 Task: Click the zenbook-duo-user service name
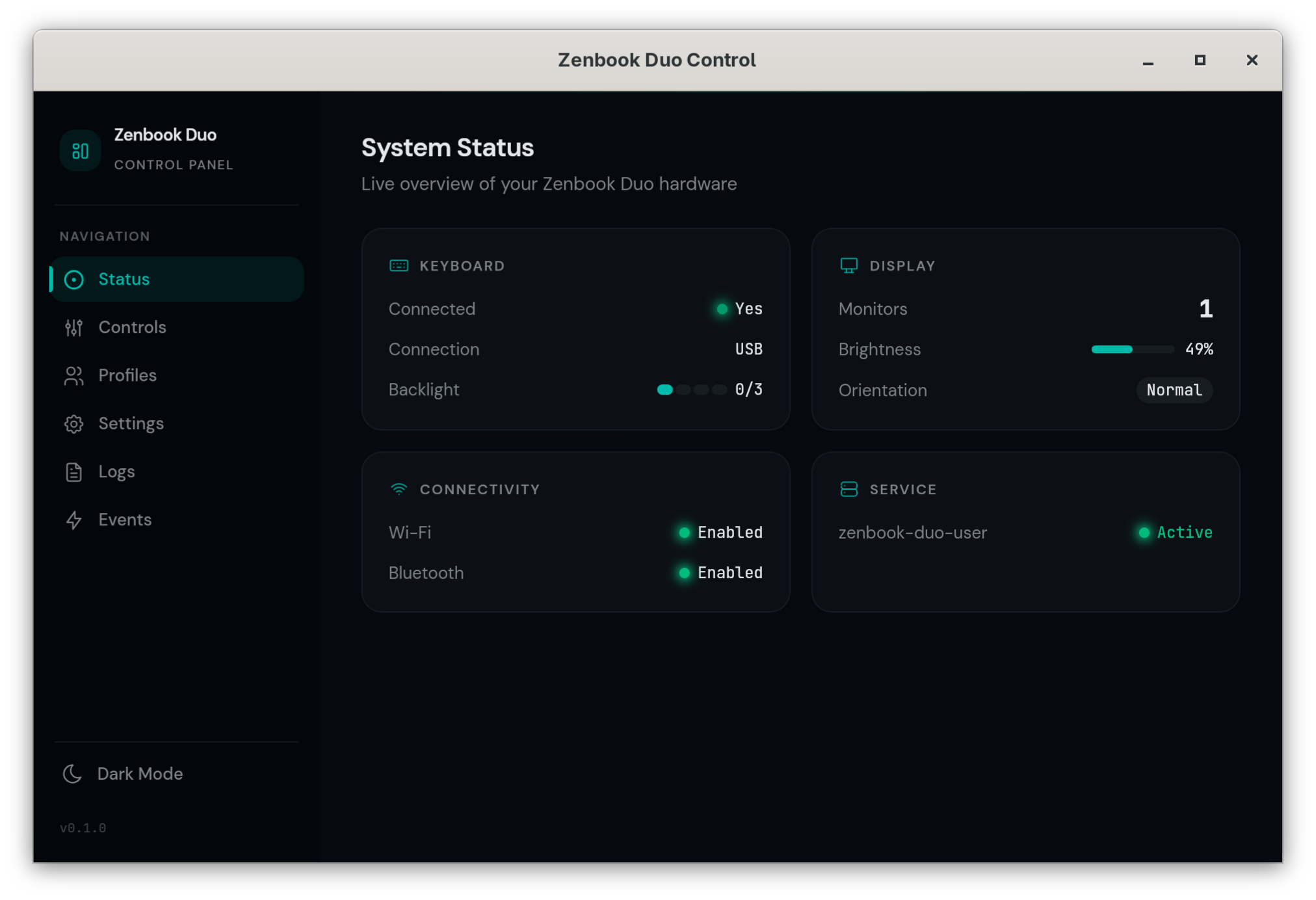[913, 533]
